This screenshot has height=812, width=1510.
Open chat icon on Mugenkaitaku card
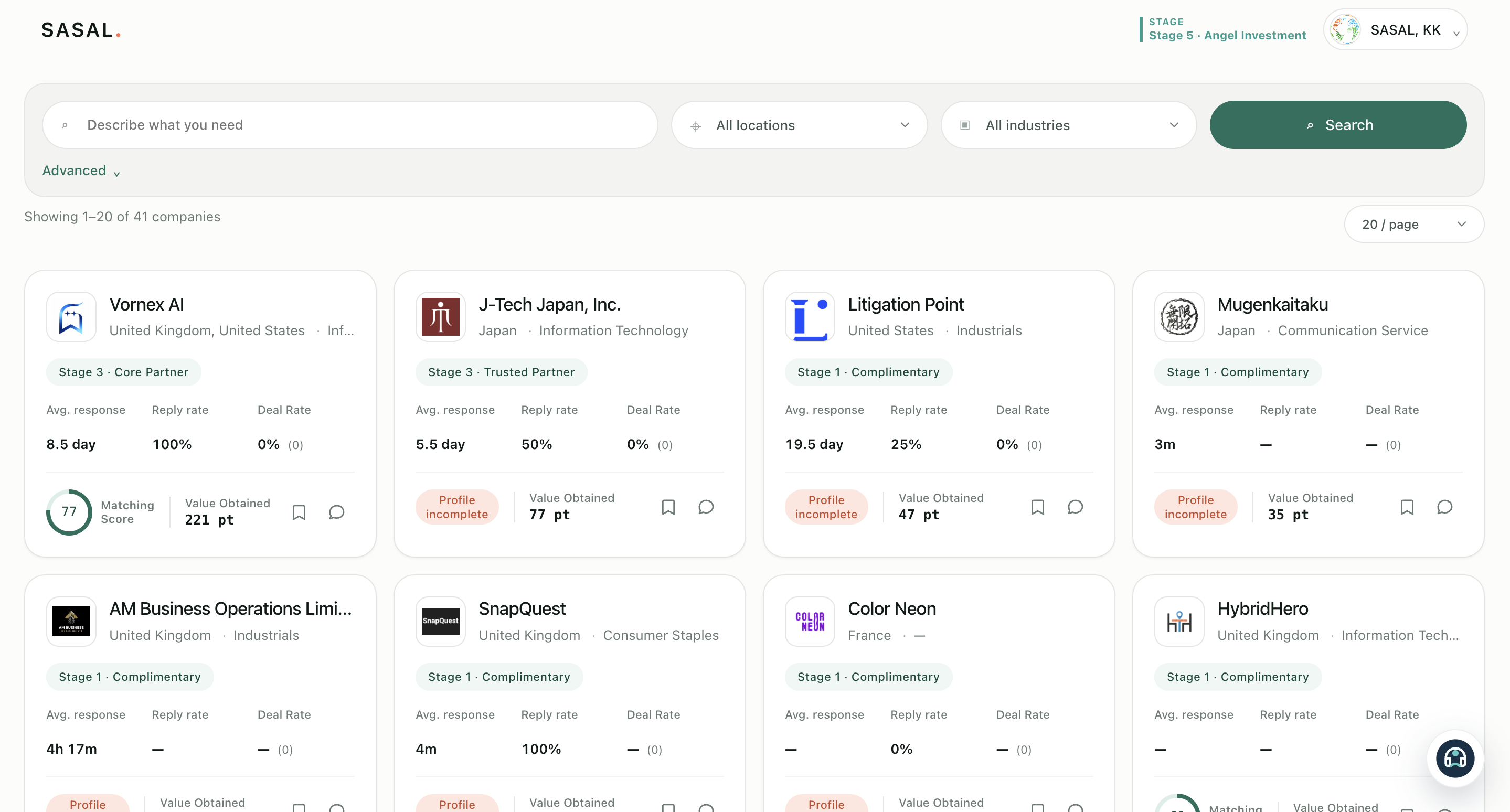[x=1444, y=507]
